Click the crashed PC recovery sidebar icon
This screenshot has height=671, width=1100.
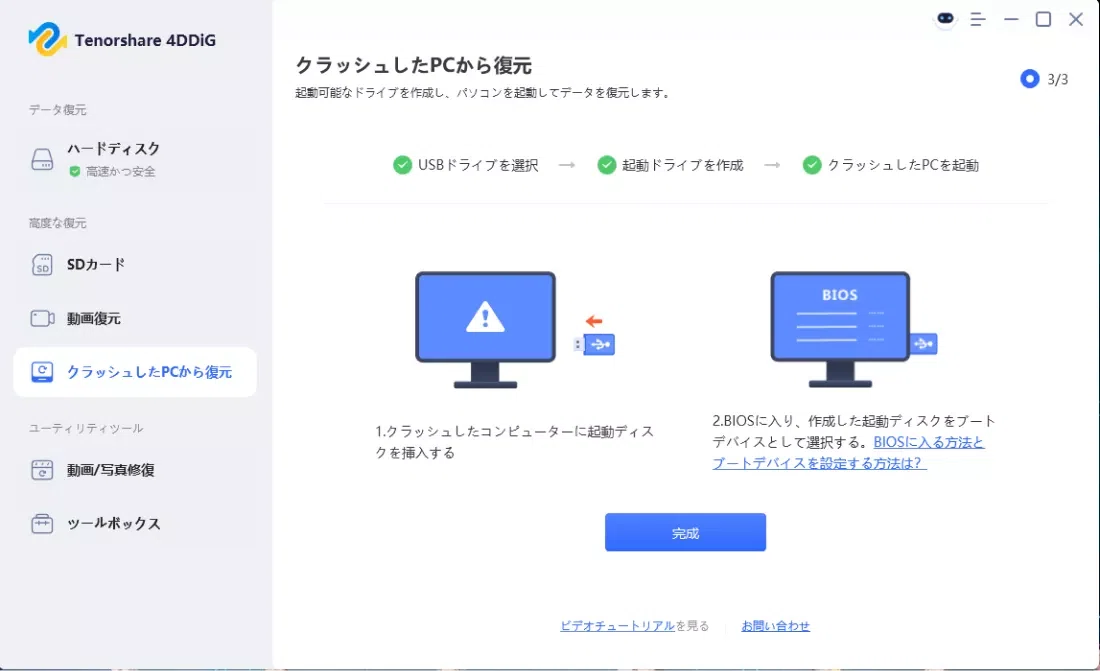pos(42,372)
